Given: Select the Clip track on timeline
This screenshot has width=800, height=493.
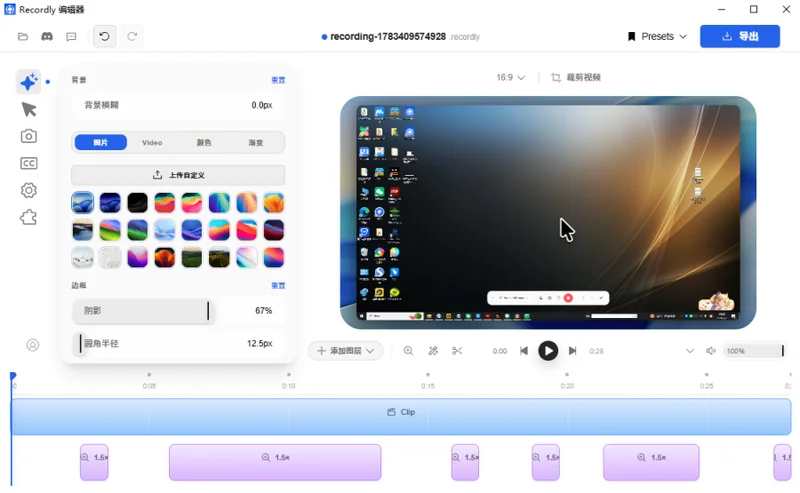Looking at the screenshot, I should click(401, 416).
